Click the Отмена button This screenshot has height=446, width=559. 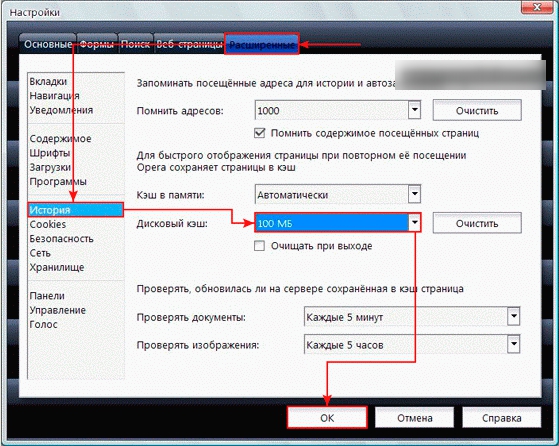415,417
